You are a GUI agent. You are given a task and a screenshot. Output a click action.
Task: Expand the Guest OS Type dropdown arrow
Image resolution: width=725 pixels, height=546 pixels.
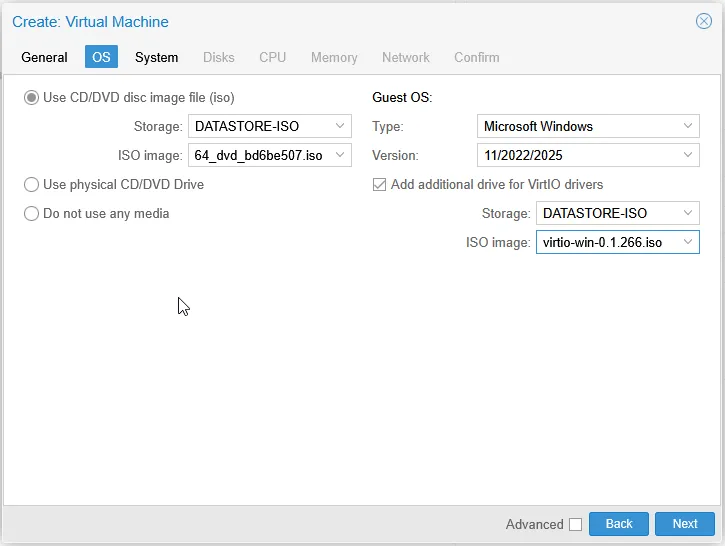click(688, 126)
